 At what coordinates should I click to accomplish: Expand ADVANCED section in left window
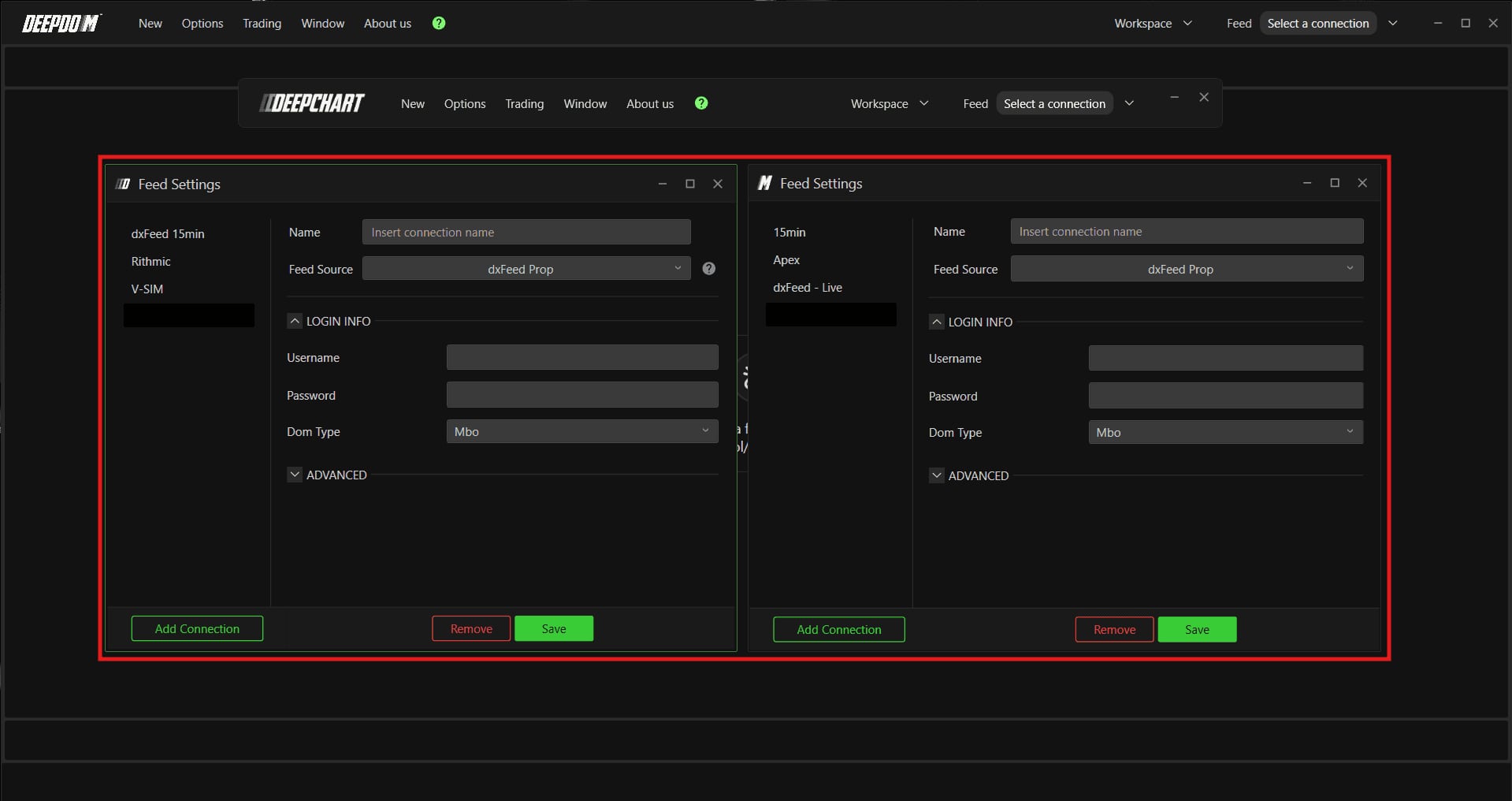295,475
